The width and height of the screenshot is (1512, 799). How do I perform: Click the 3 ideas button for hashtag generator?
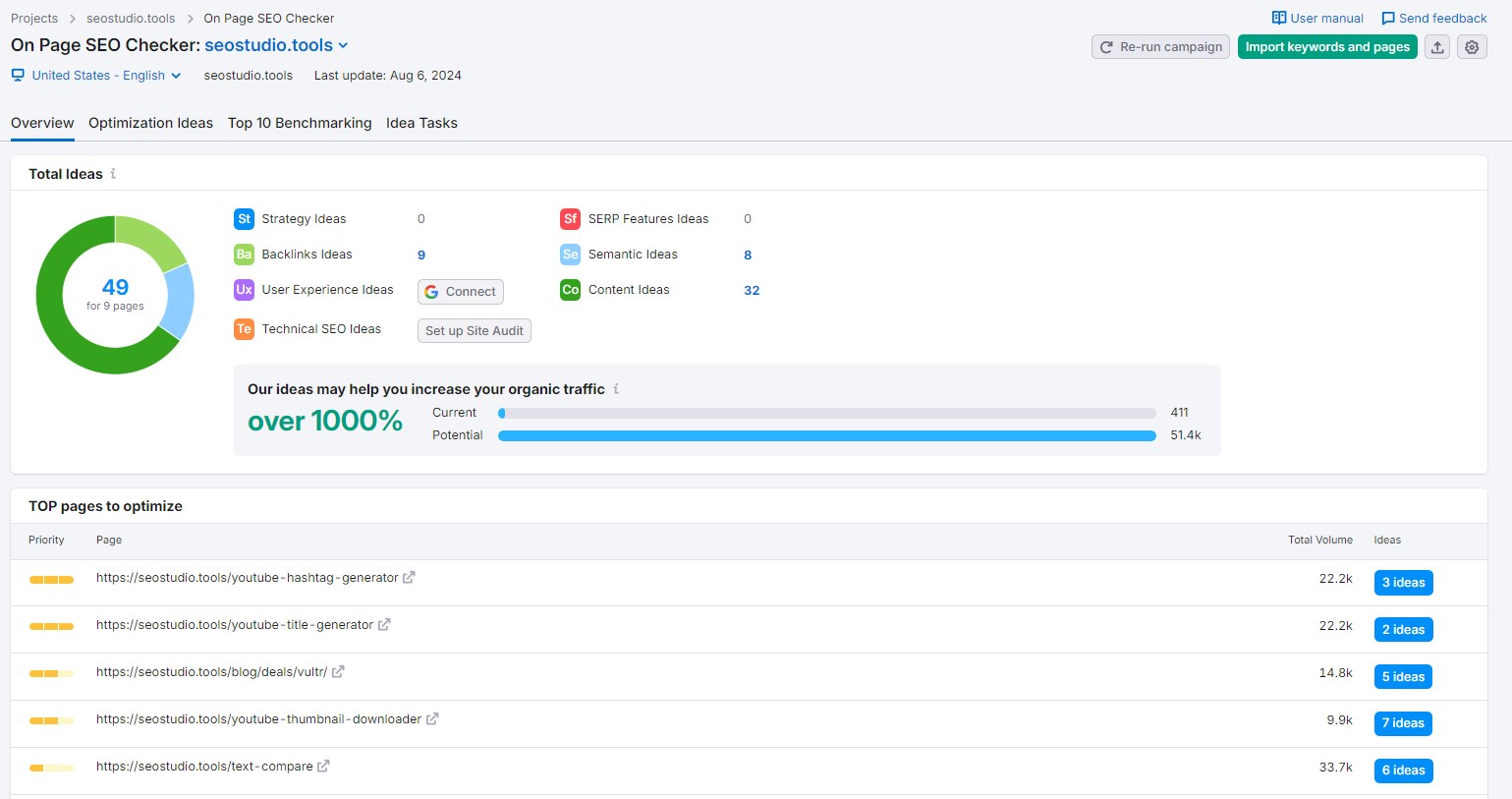click(x=1403, y=583)
